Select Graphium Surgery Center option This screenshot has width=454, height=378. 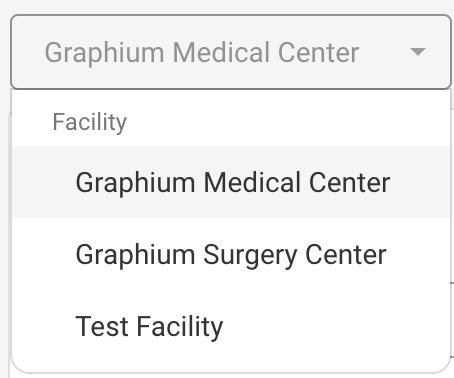click(x=231, y=254)
